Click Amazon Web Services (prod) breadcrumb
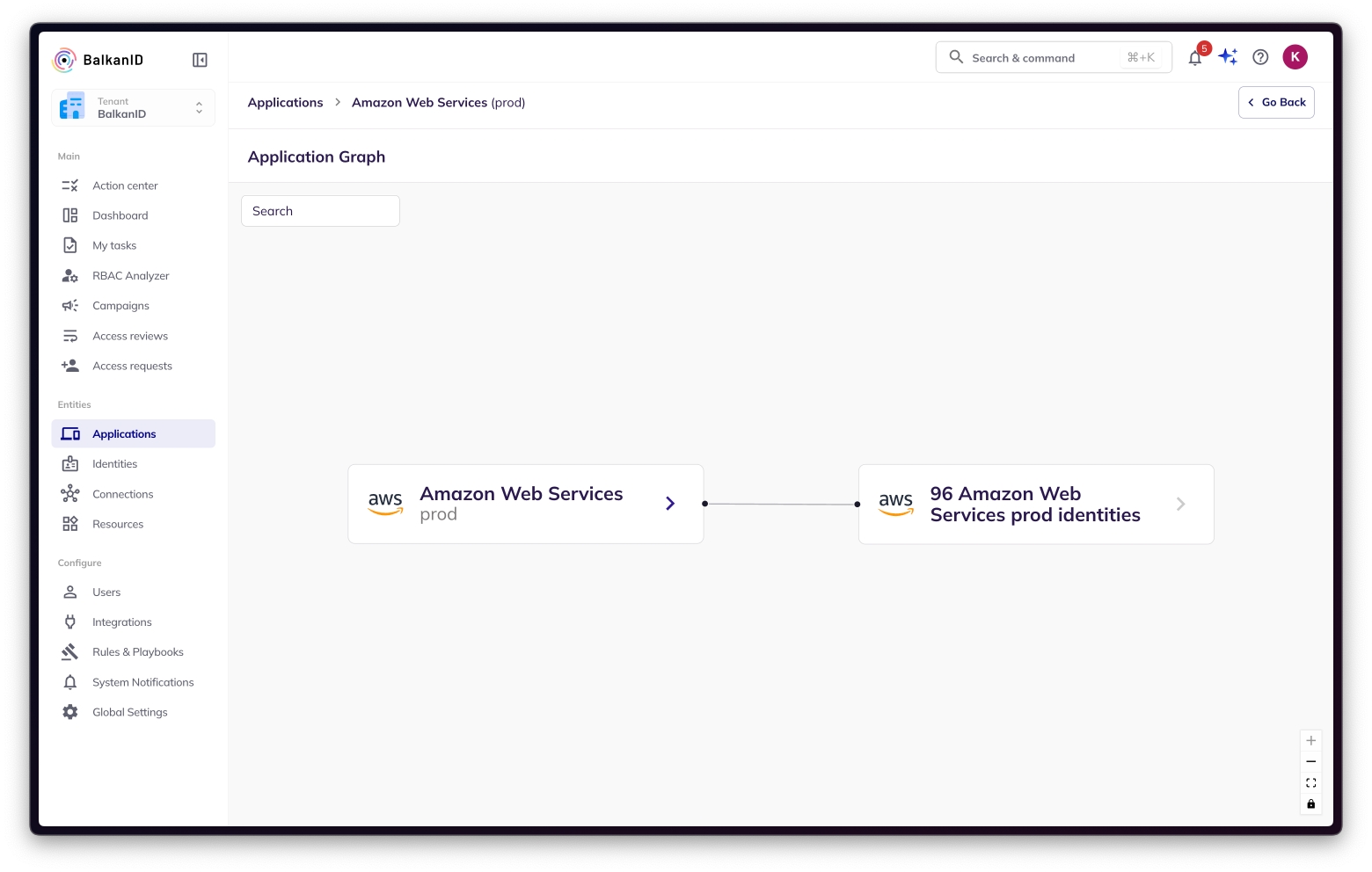The image size is (1372, 872). tap(438, 102)
